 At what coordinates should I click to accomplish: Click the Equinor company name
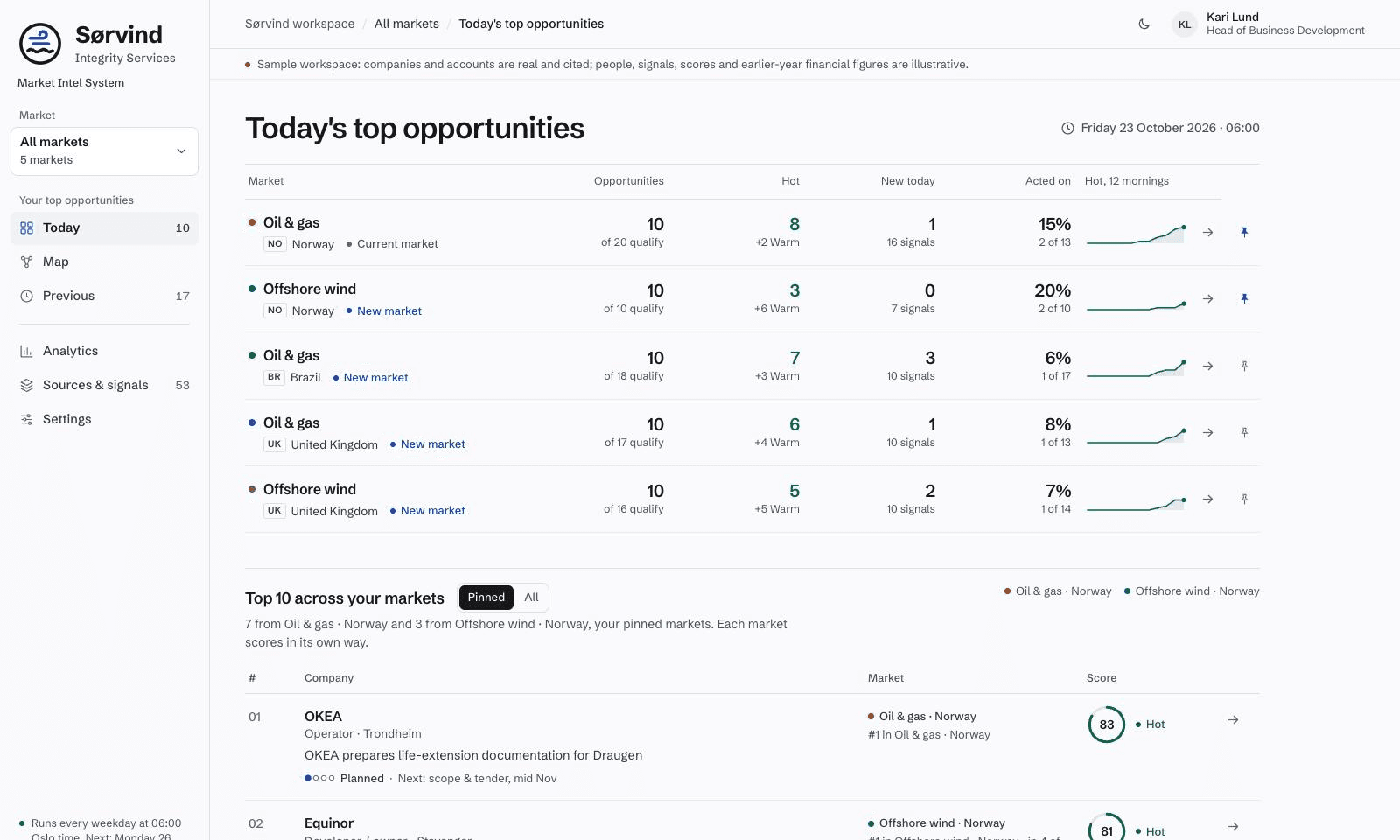tap(329, 822)
